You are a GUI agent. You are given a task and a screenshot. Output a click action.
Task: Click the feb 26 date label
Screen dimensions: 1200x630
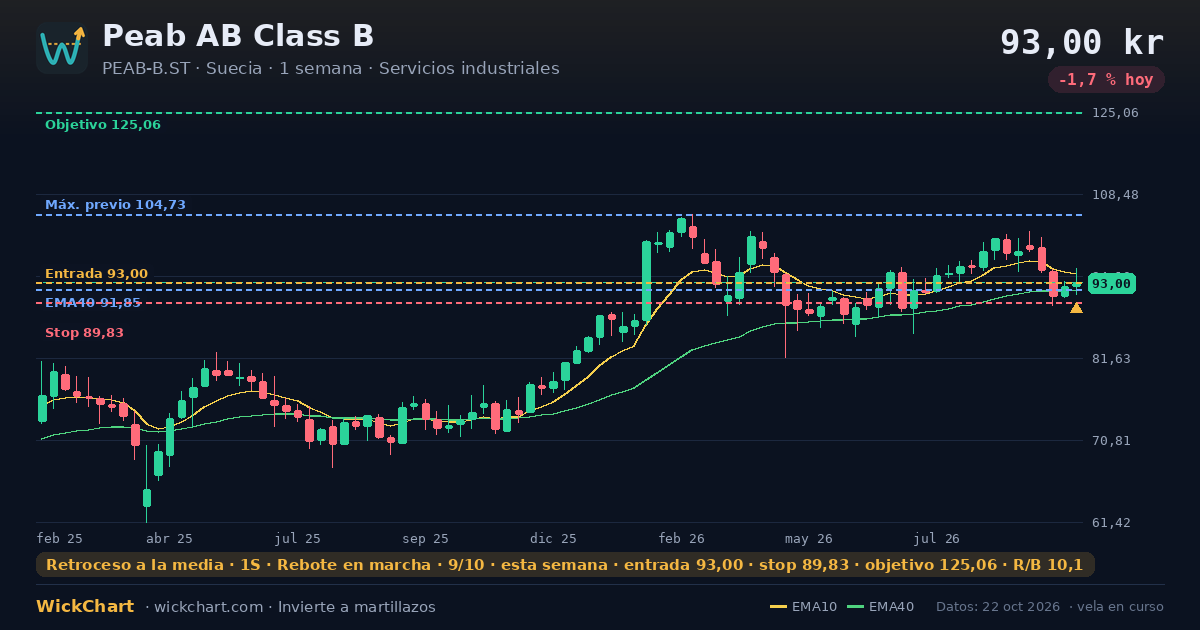click(x=682, y=539)
